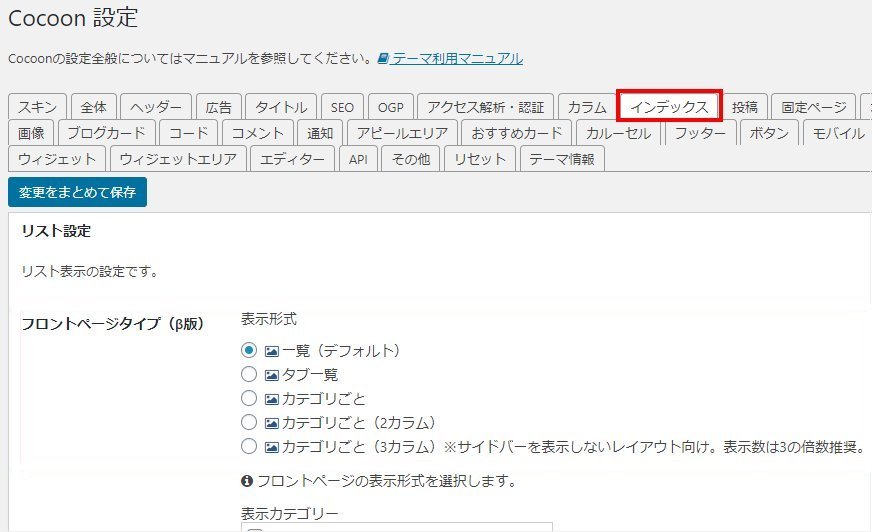Screen dimensions: 872x532
Task: Open the SEO tab
Action: coord(342,107)
